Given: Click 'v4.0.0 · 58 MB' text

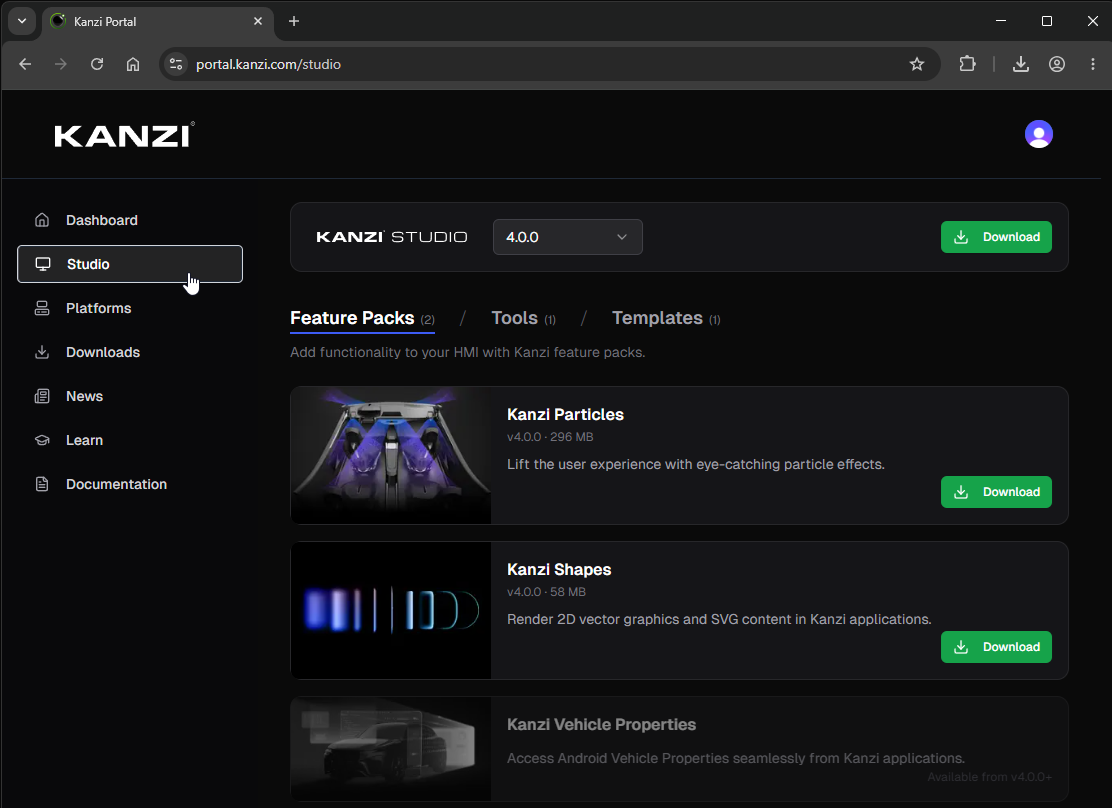Looking at the screenshot, I should pyautogui.click(x=546, y=592).
